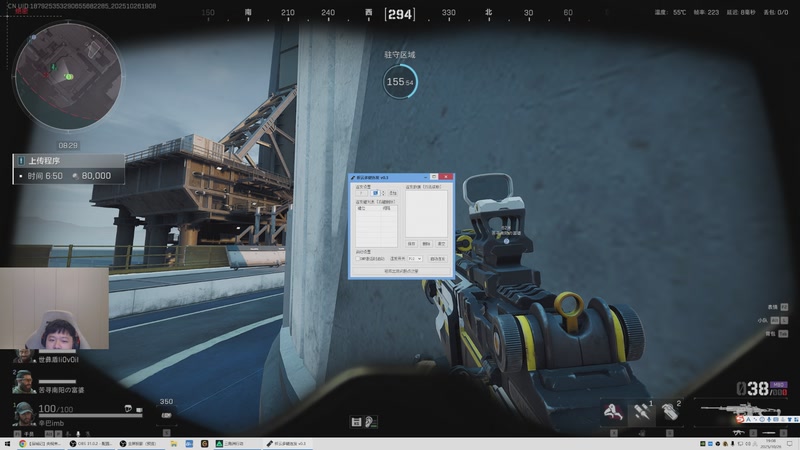This screenshot has height=450, width=800.
Task: Click the spinner arrows next to the number field
Action: coord(383,193)
